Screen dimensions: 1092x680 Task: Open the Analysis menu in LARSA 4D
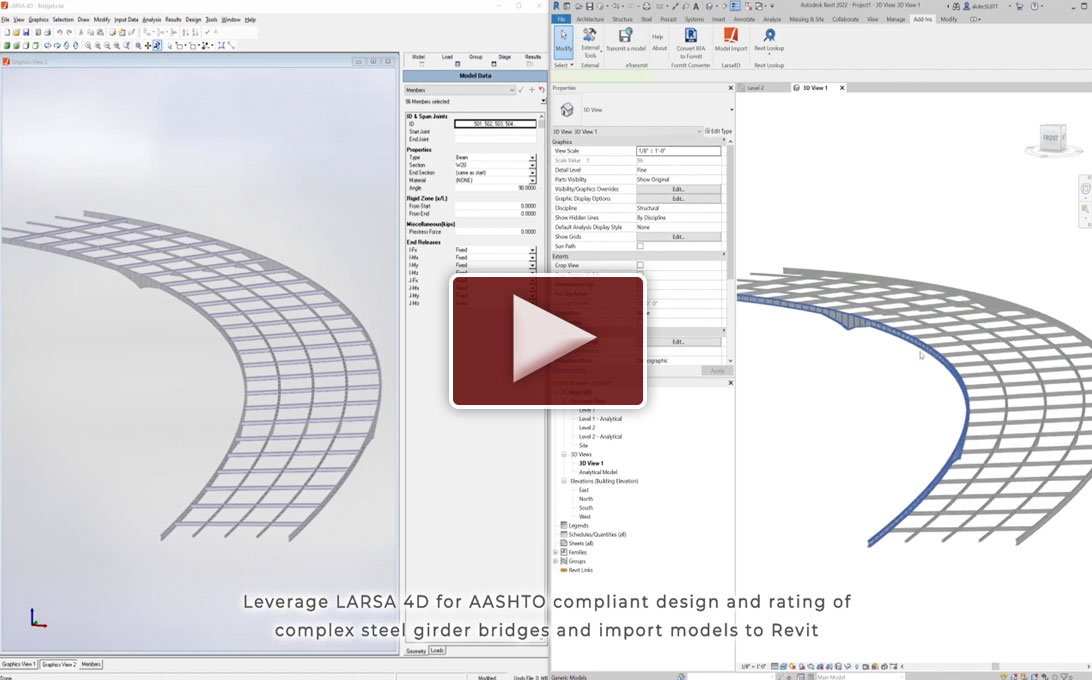151,20
